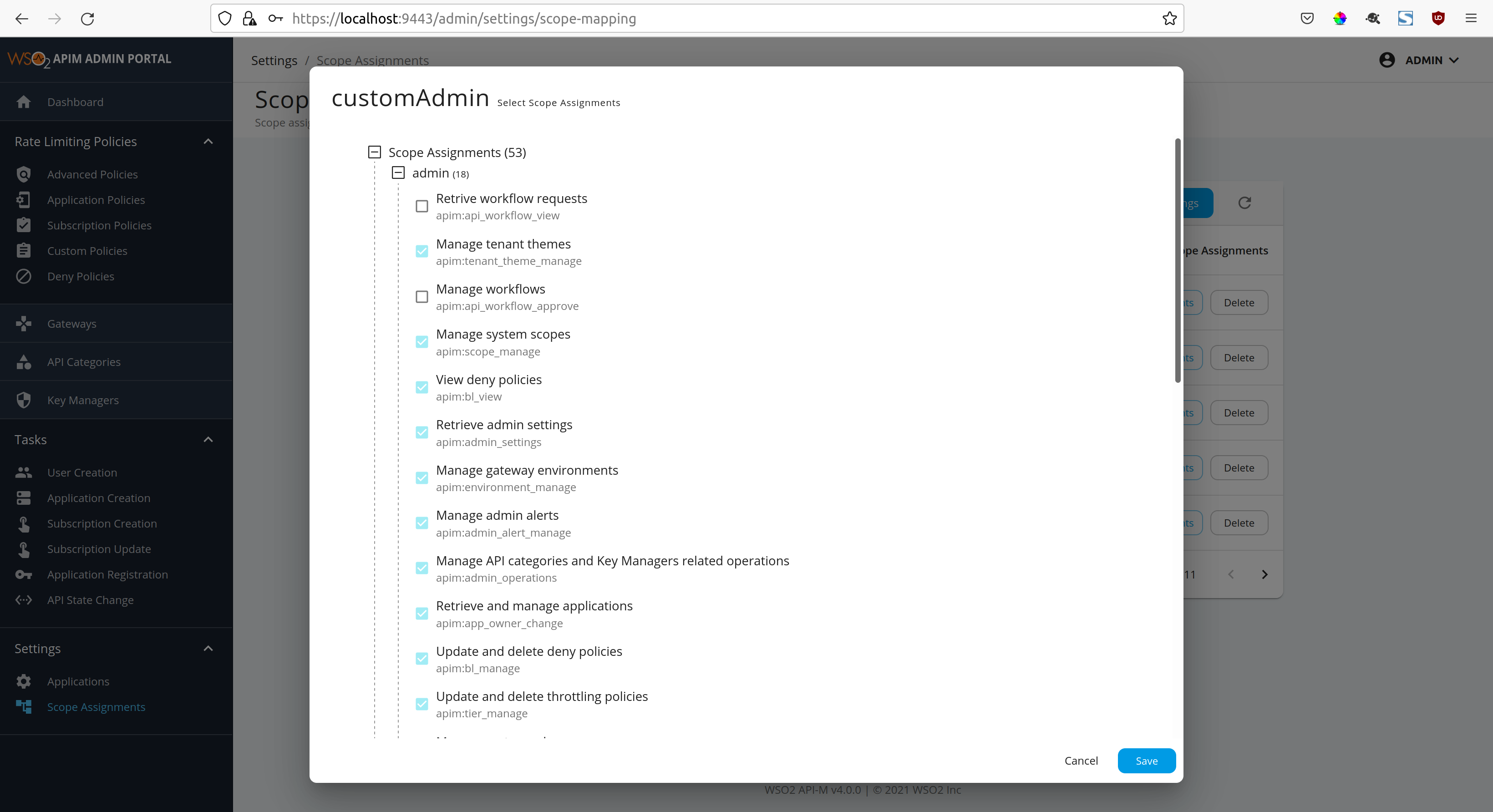Image resolution: width=1493 pixels, height=812 pixels.
Task: Open API State Change in the sidebar
Action: [x=91, y=600]
